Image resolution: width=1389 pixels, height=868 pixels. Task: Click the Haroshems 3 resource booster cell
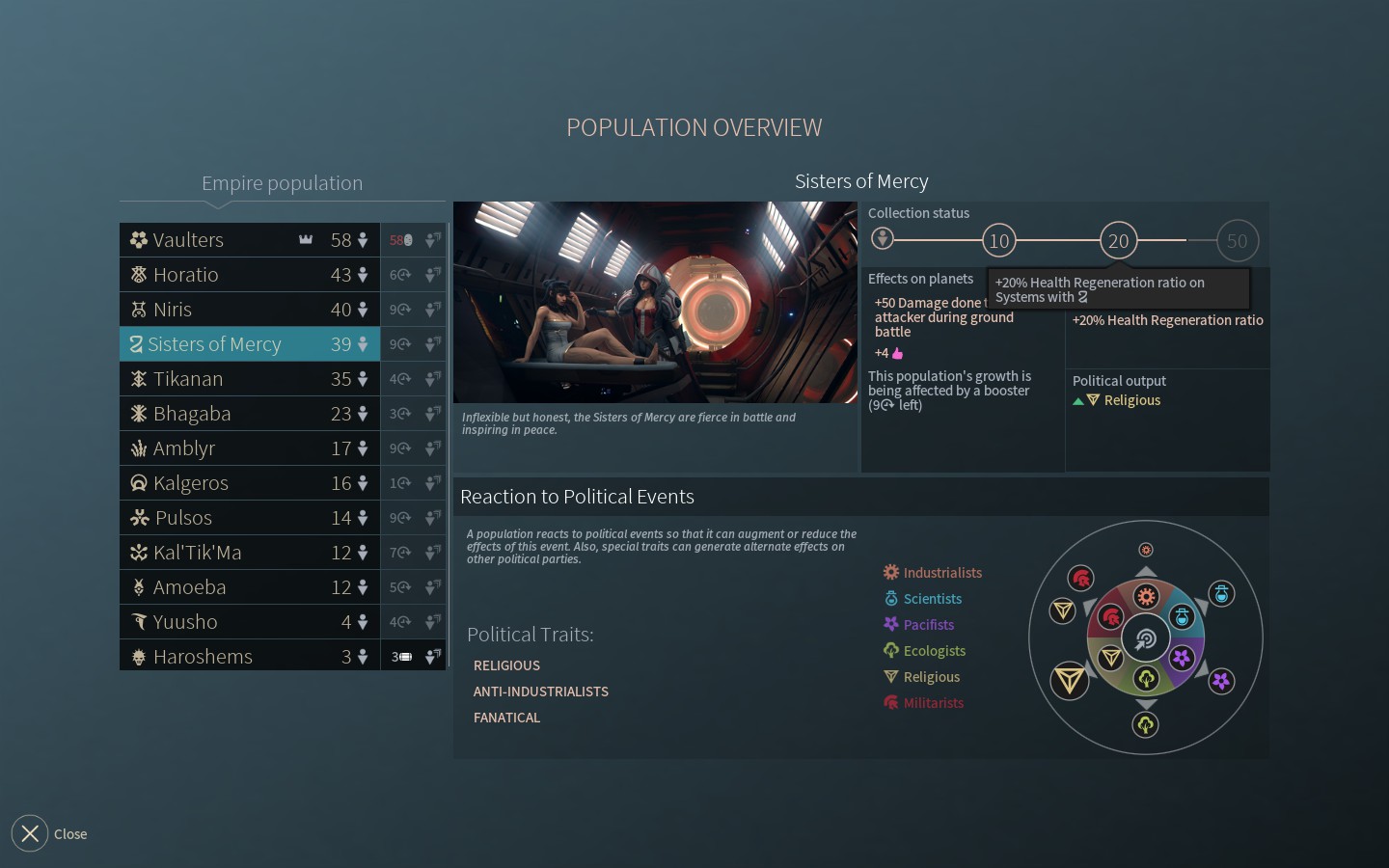point(400,657)
